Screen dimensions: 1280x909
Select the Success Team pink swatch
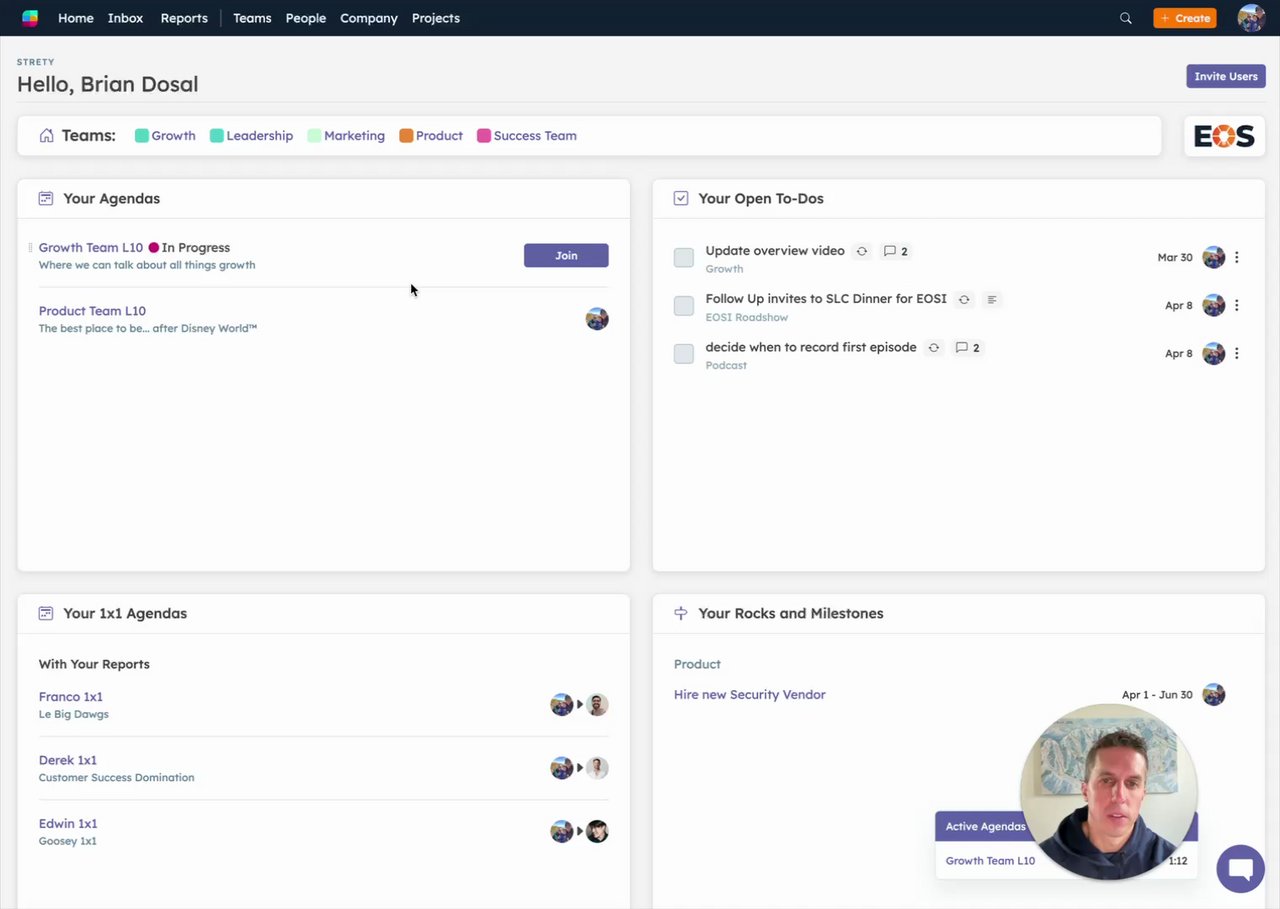tap(484, 136)
